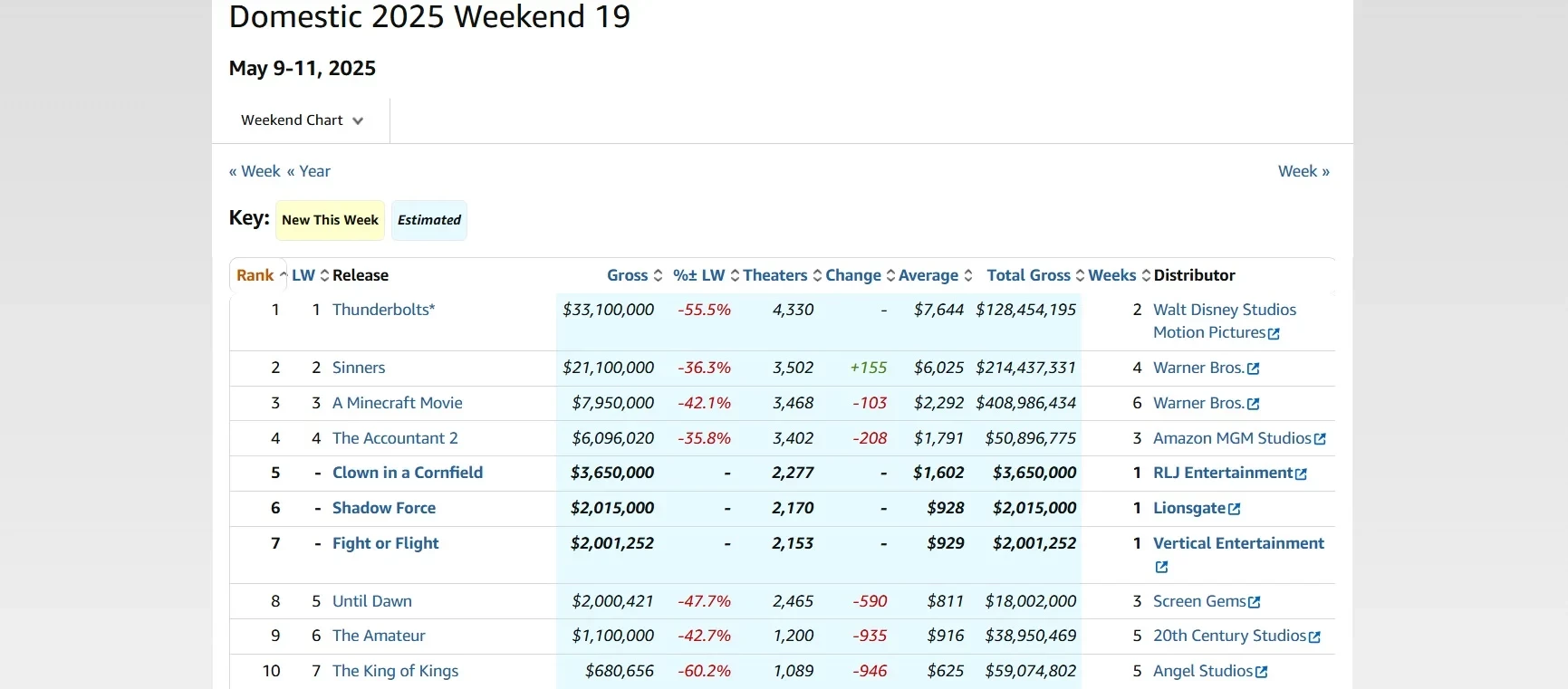1568x689 pixels.
Task: Expand the Weekend Chart dropdown
Action: point(302,120)
